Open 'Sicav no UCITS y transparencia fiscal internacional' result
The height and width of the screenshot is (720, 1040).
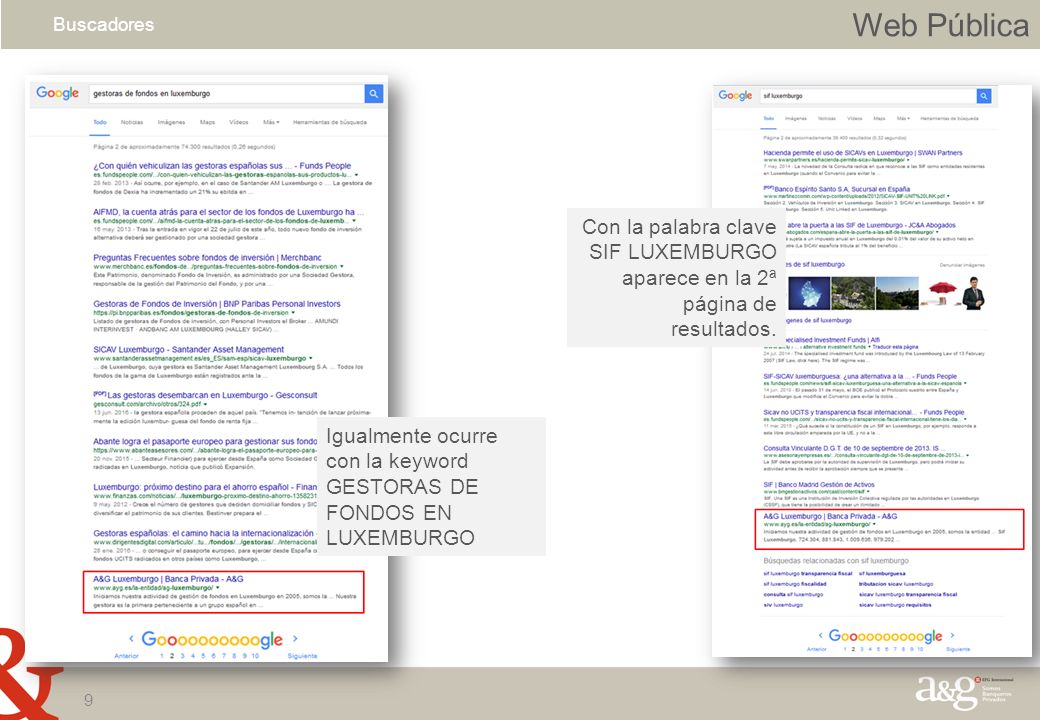point(863,412)
